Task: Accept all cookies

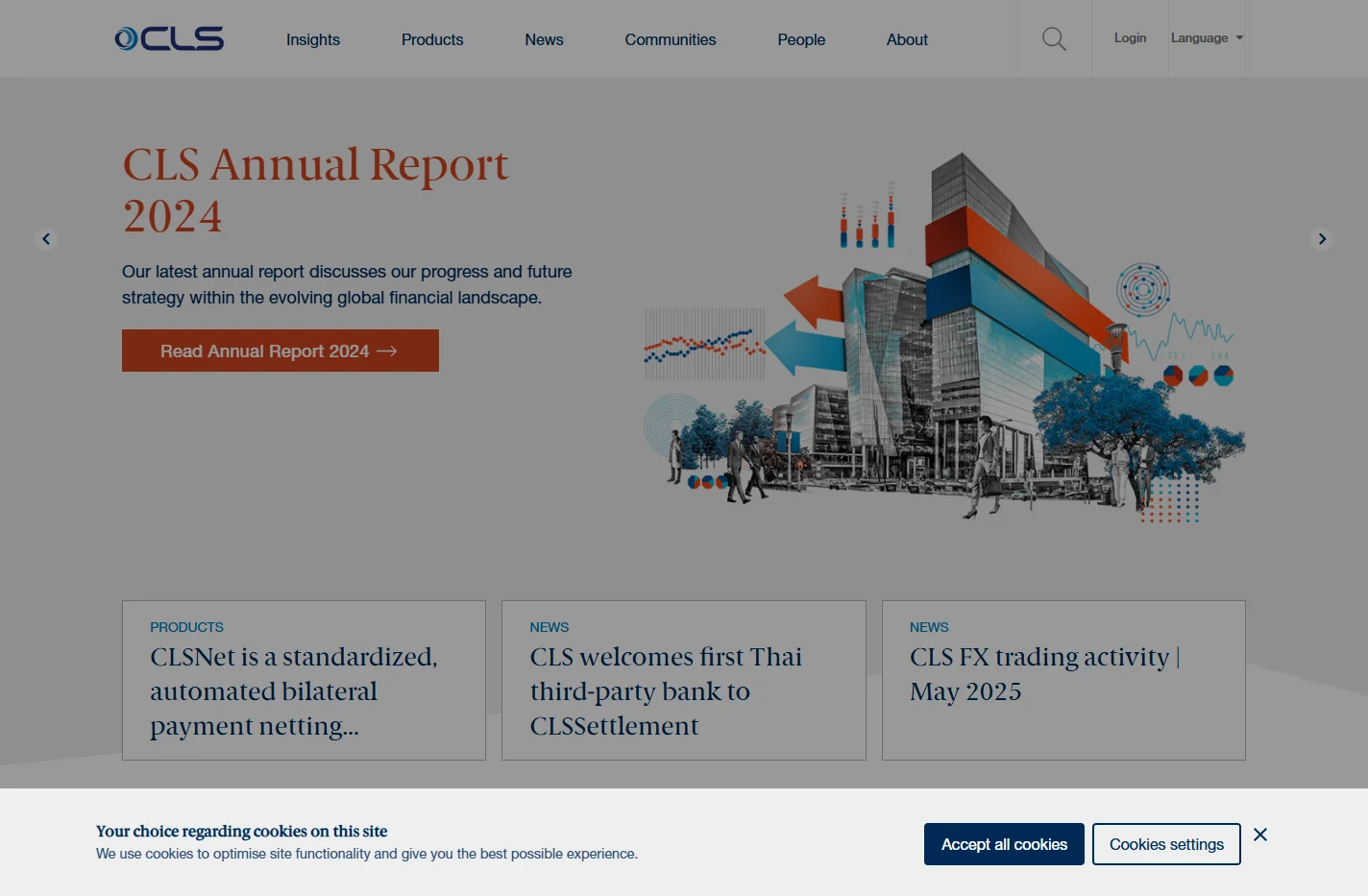Action: pos(1004,844)
